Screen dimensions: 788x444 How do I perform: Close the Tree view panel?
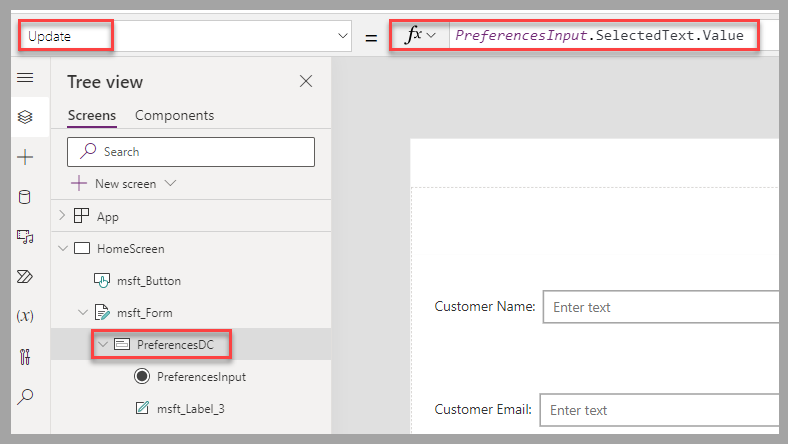click(306, 81)
